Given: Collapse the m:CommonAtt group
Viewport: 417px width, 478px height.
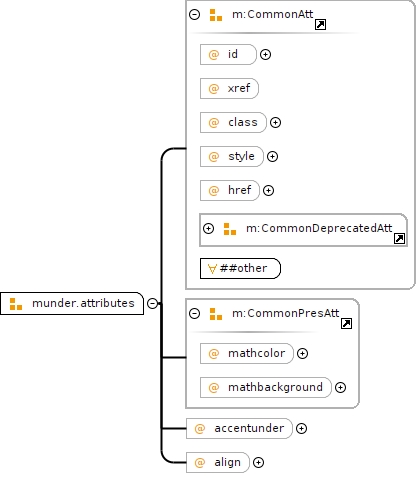Looking at the screenshot, I should click(195, 15).
